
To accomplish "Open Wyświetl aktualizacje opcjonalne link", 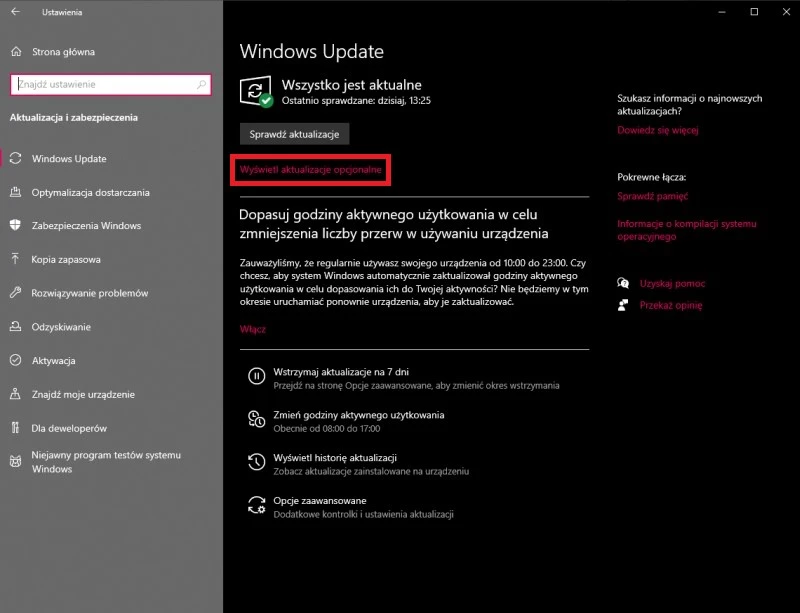I will (311, 170).
